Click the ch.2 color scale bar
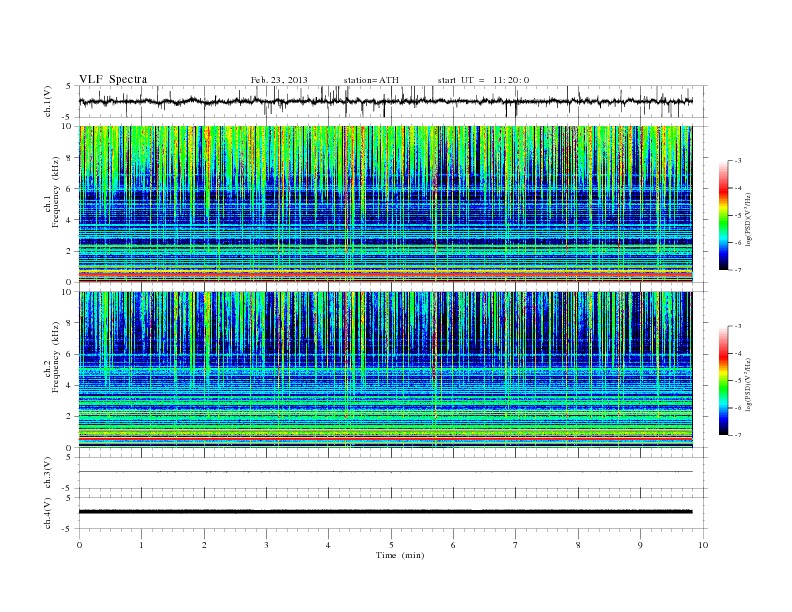 [723, 380]
